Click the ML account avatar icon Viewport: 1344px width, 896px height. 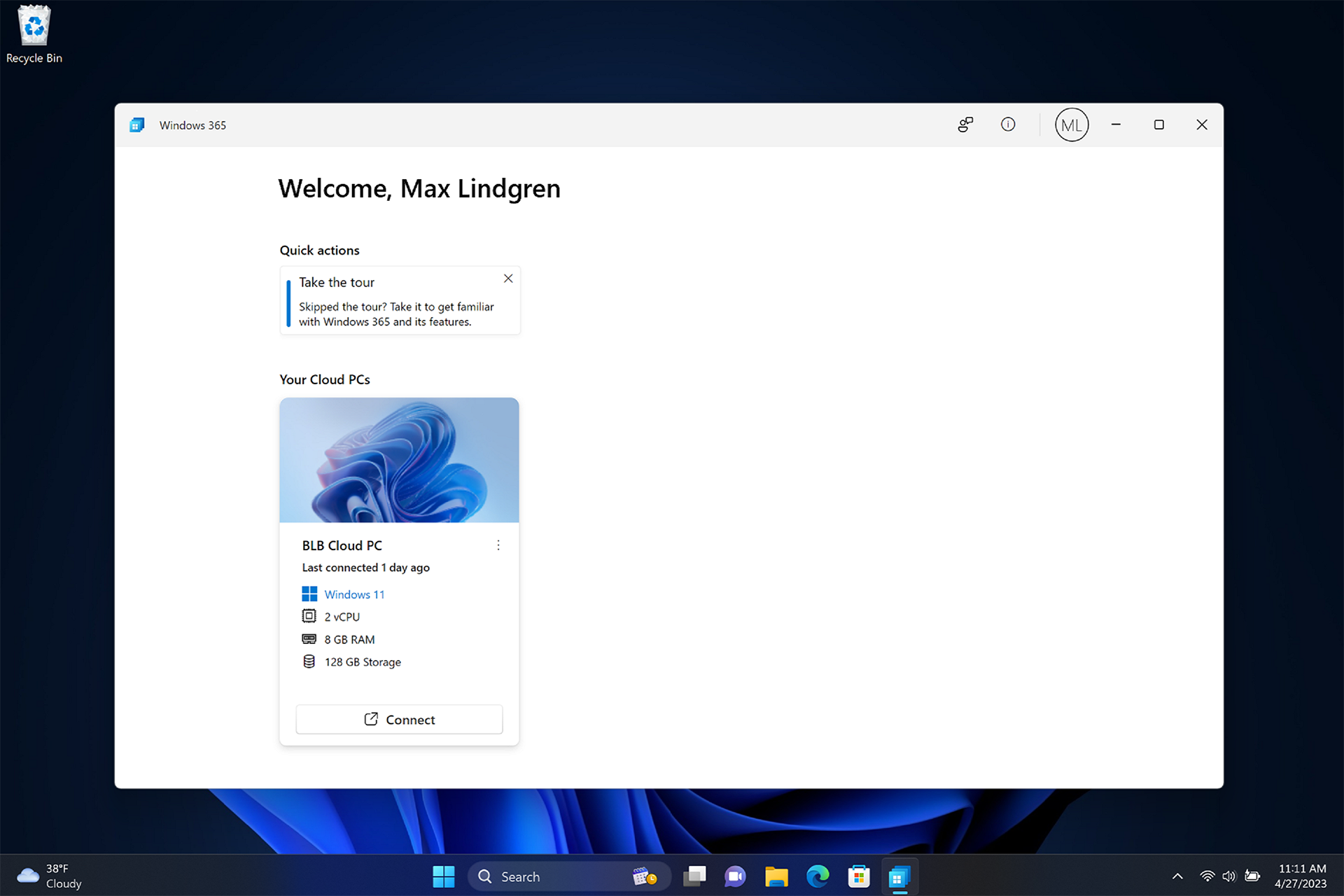(1070, 124)
